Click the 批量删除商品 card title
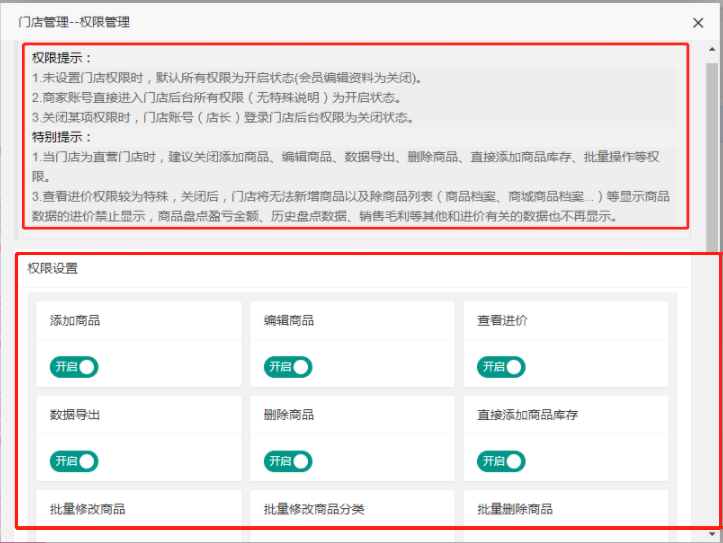The image size is (723, 543). pyautogui.click(x=515, y=509)
